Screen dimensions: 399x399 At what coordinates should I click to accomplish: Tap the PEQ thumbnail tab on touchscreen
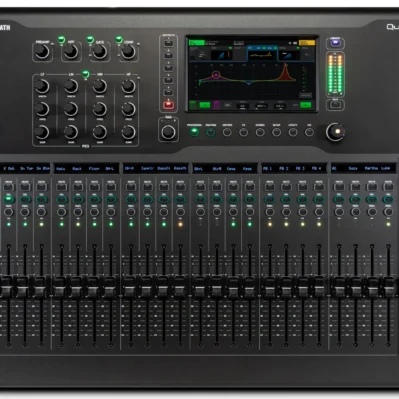(x=262, y=54)
